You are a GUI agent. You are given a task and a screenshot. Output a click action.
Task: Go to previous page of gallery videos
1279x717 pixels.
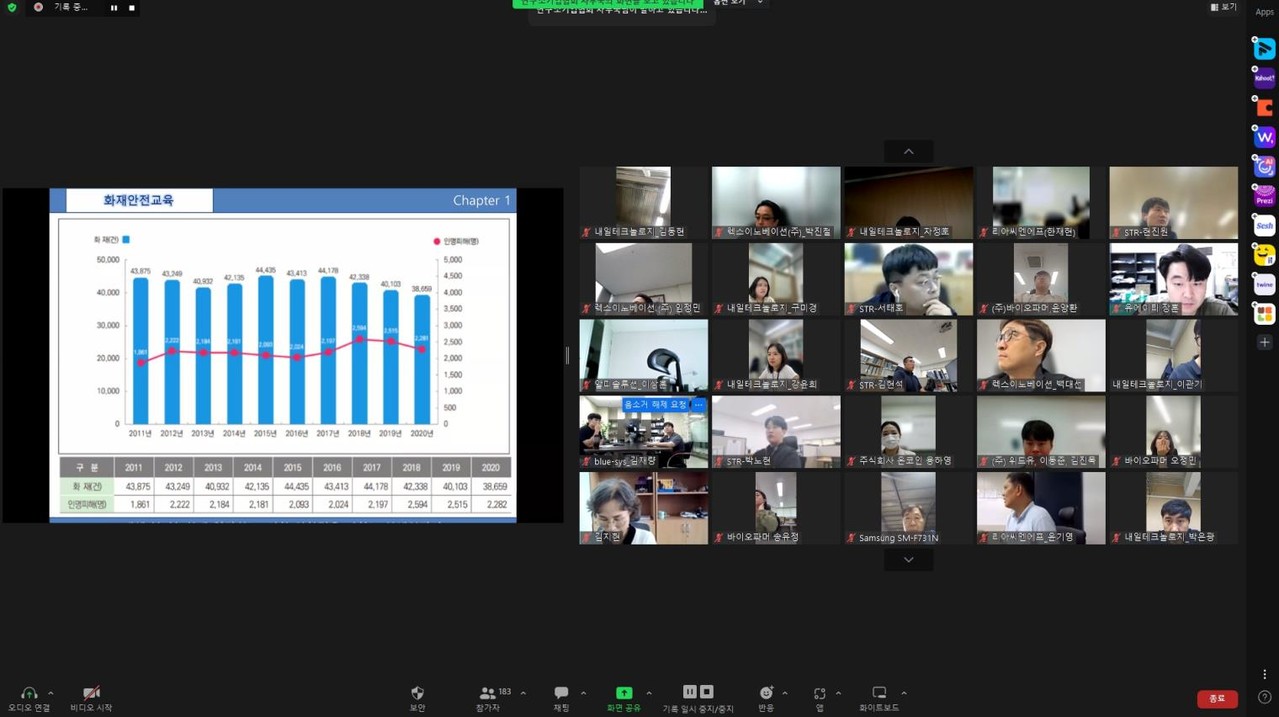pos(908,152)
